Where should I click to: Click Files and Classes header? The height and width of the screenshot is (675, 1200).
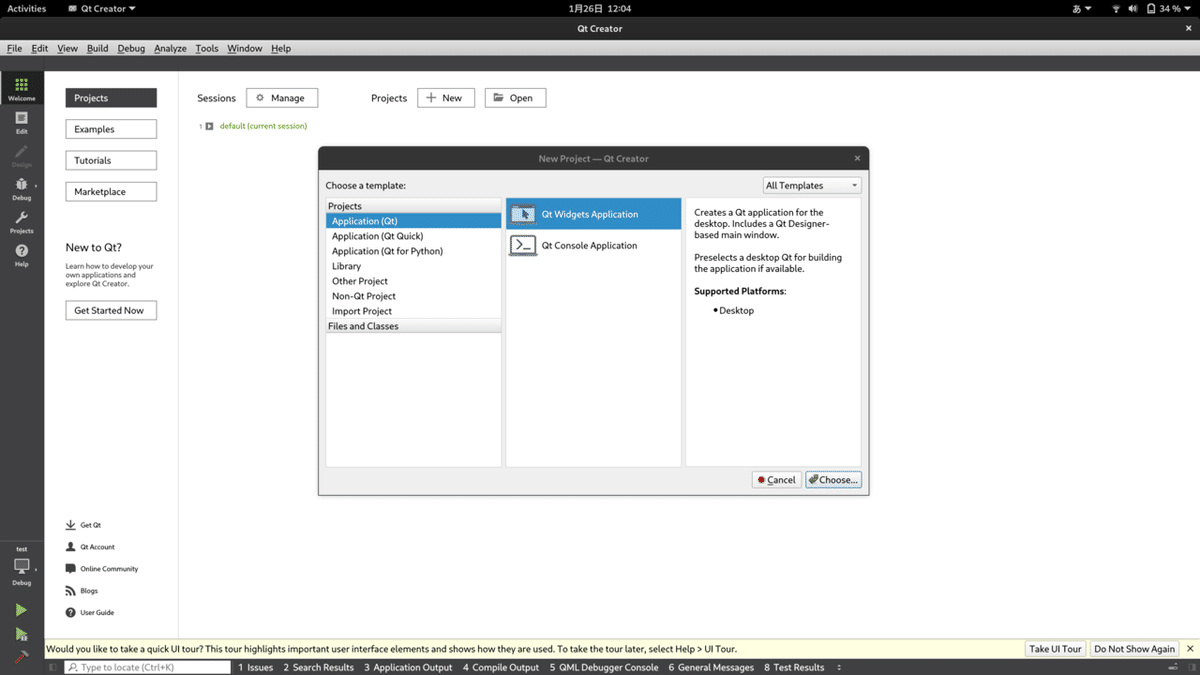click(x=413, y=326)
